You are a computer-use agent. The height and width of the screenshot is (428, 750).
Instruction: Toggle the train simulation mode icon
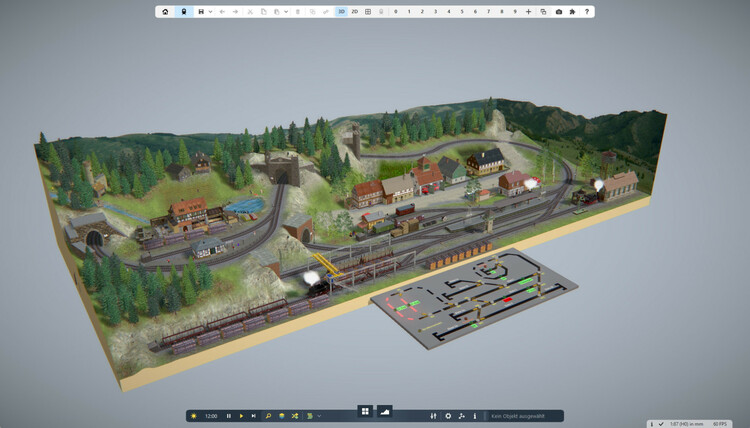[x=183, y=12]
